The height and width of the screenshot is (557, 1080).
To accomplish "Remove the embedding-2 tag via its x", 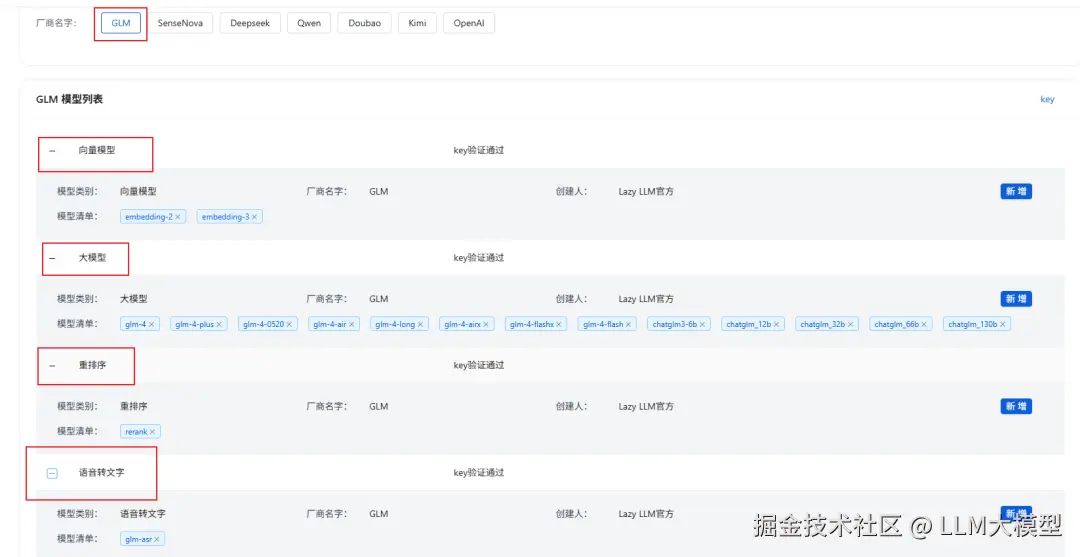I will coord(178,217).
